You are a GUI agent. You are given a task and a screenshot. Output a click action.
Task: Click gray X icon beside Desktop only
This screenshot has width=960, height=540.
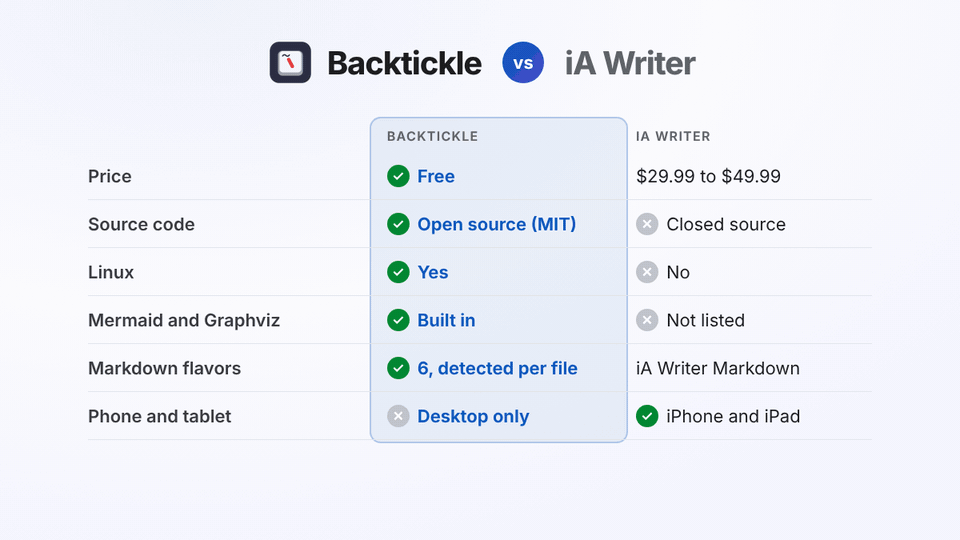coord(398,416)
